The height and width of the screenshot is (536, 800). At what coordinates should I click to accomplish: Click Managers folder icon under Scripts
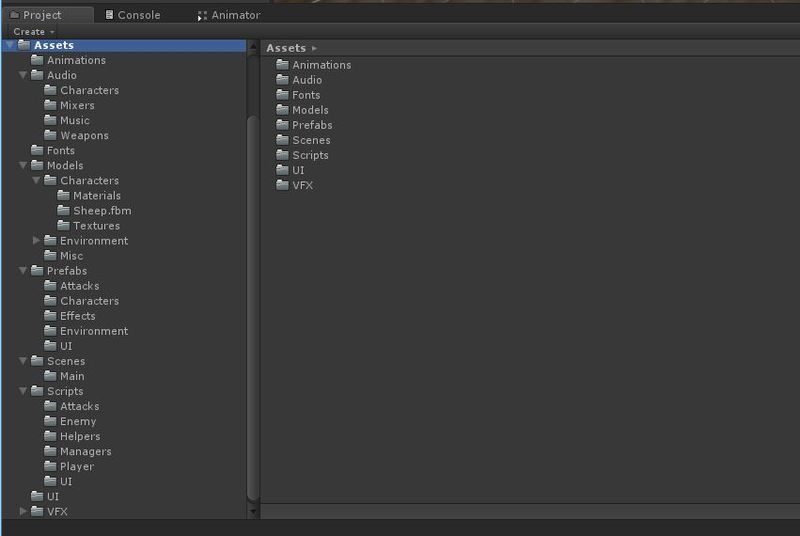(50, 451)
